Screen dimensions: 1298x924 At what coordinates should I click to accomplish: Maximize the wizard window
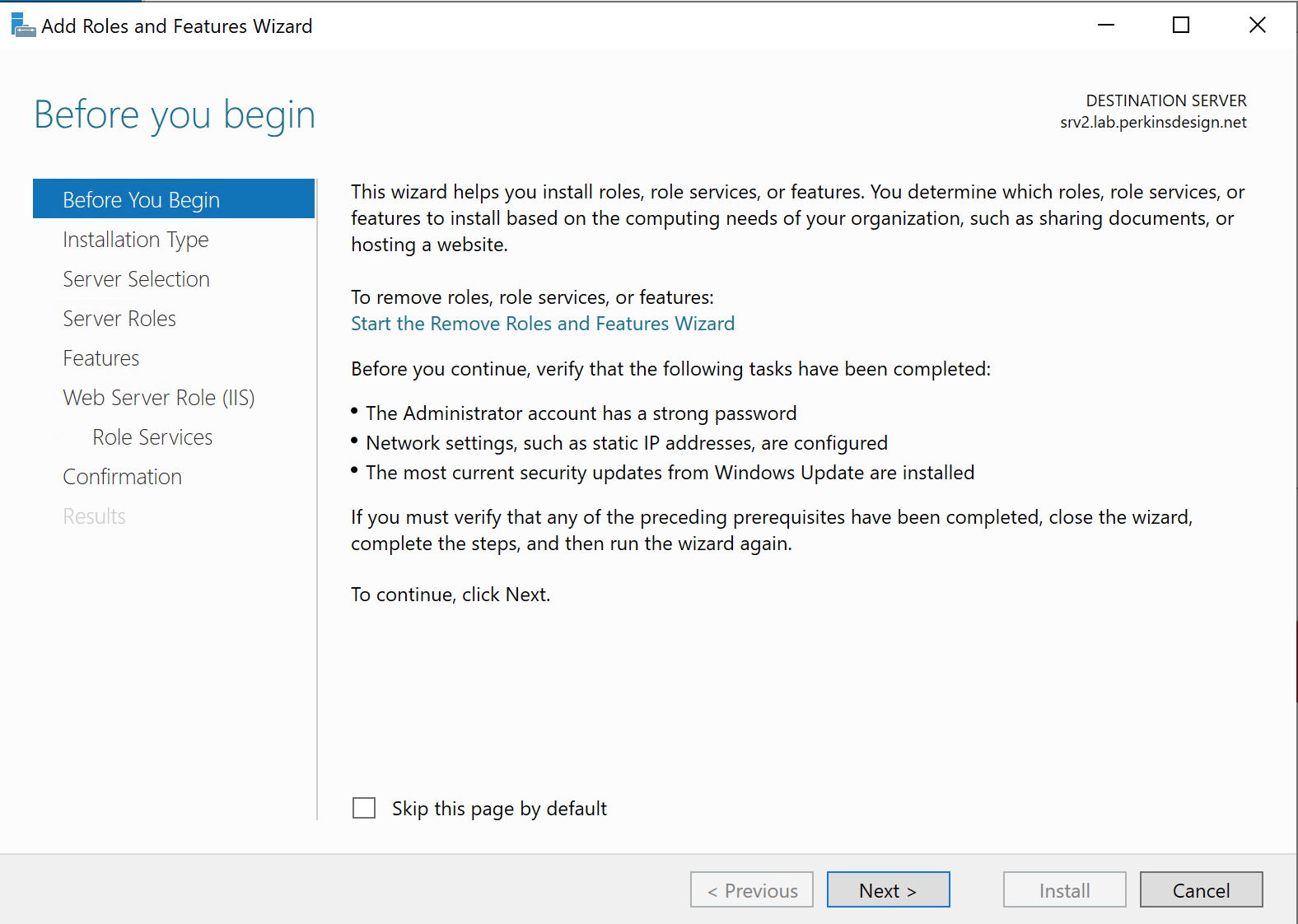click(1180, 26)
